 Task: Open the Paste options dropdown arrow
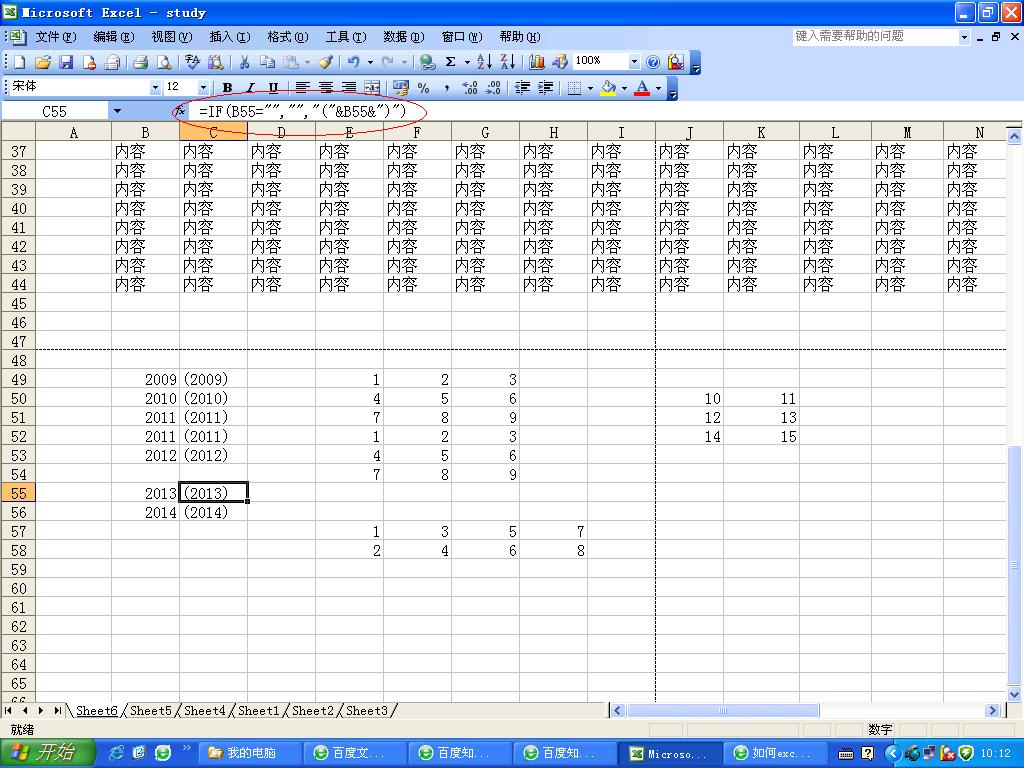[x=307, y=62]
